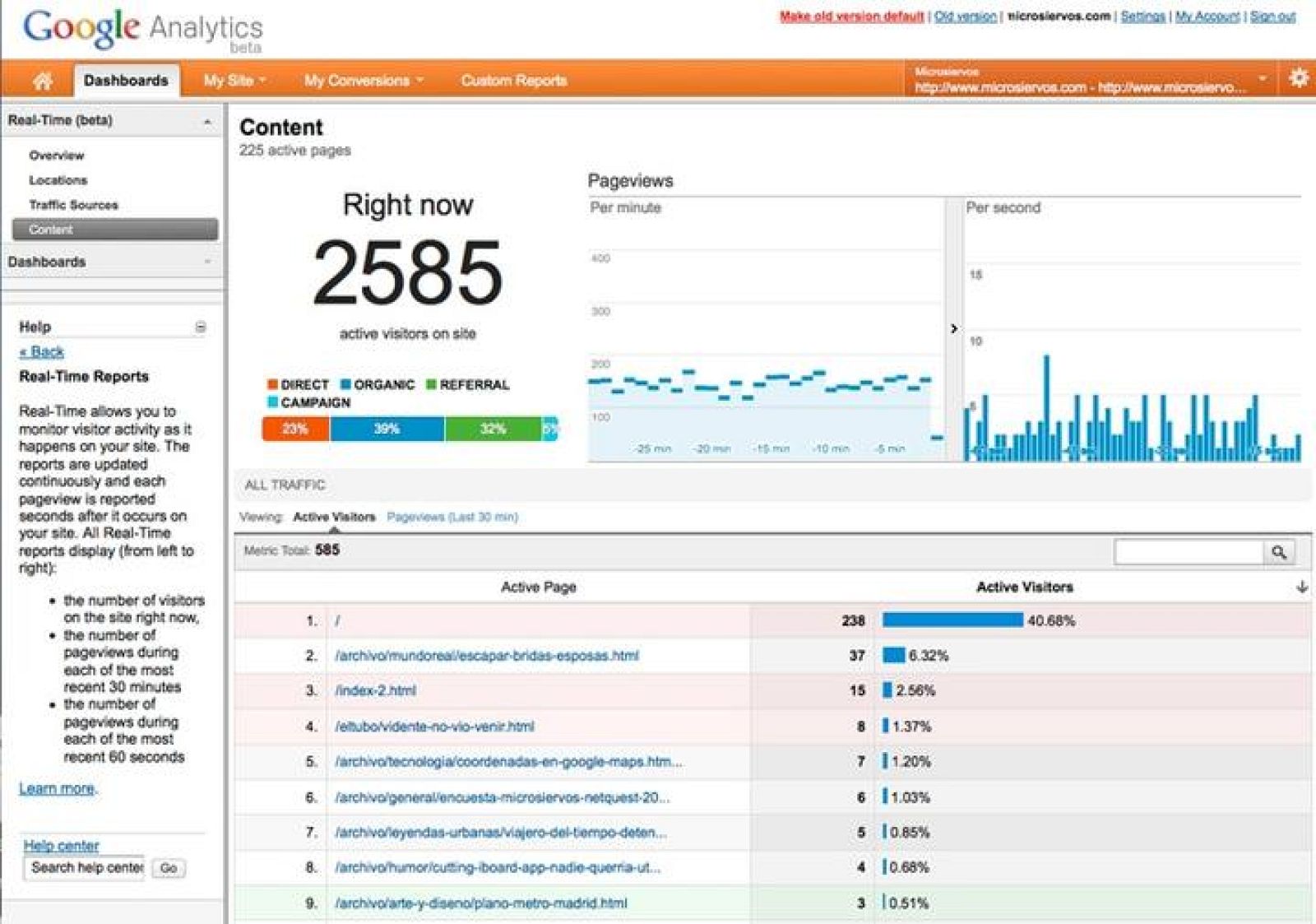The height and width of the screenshot is (924, 1316).
Task: Click the home icon in the navigation bar
Action: pyautogui.click(x=44, y=80)
